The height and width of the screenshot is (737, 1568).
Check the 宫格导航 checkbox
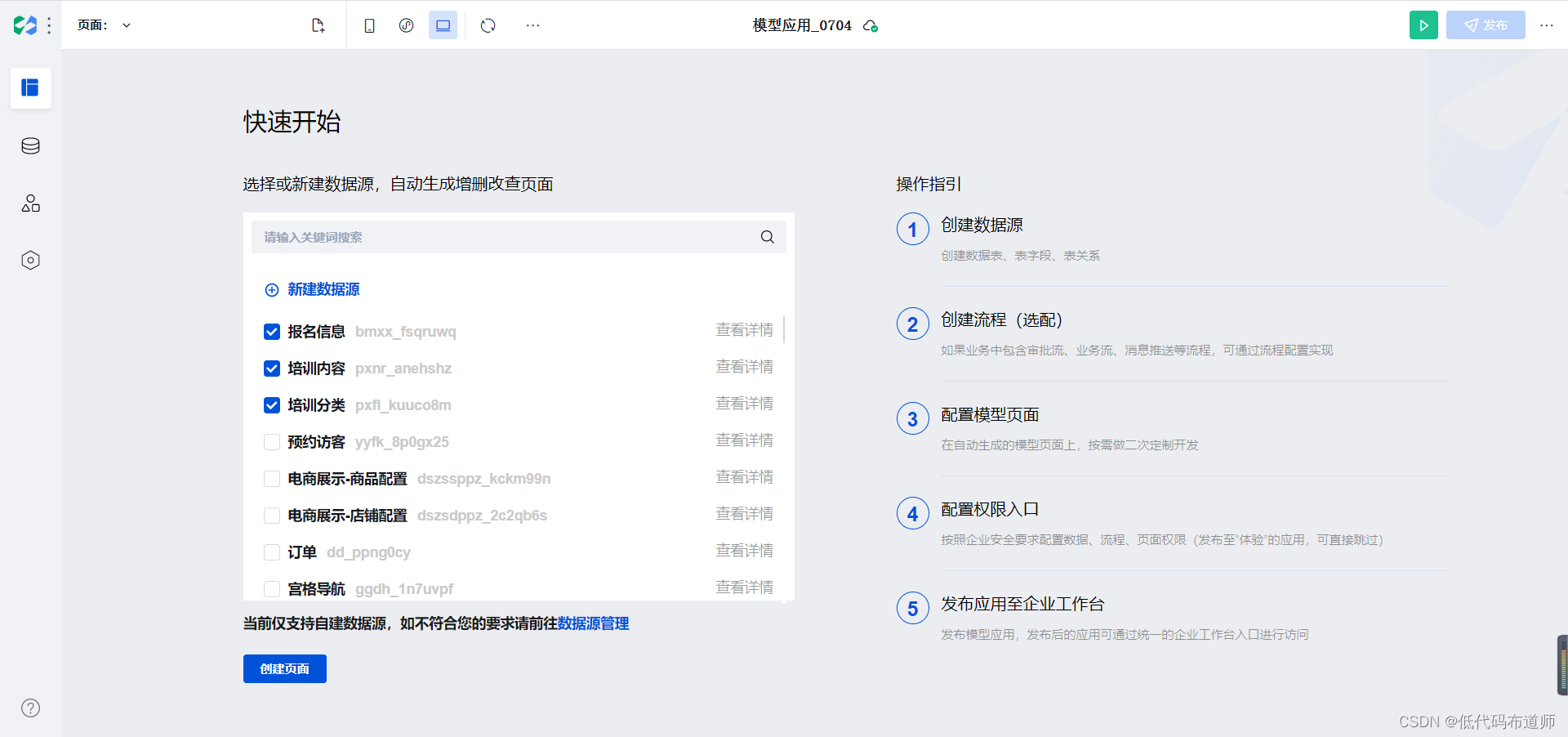[x=272, y=589]
